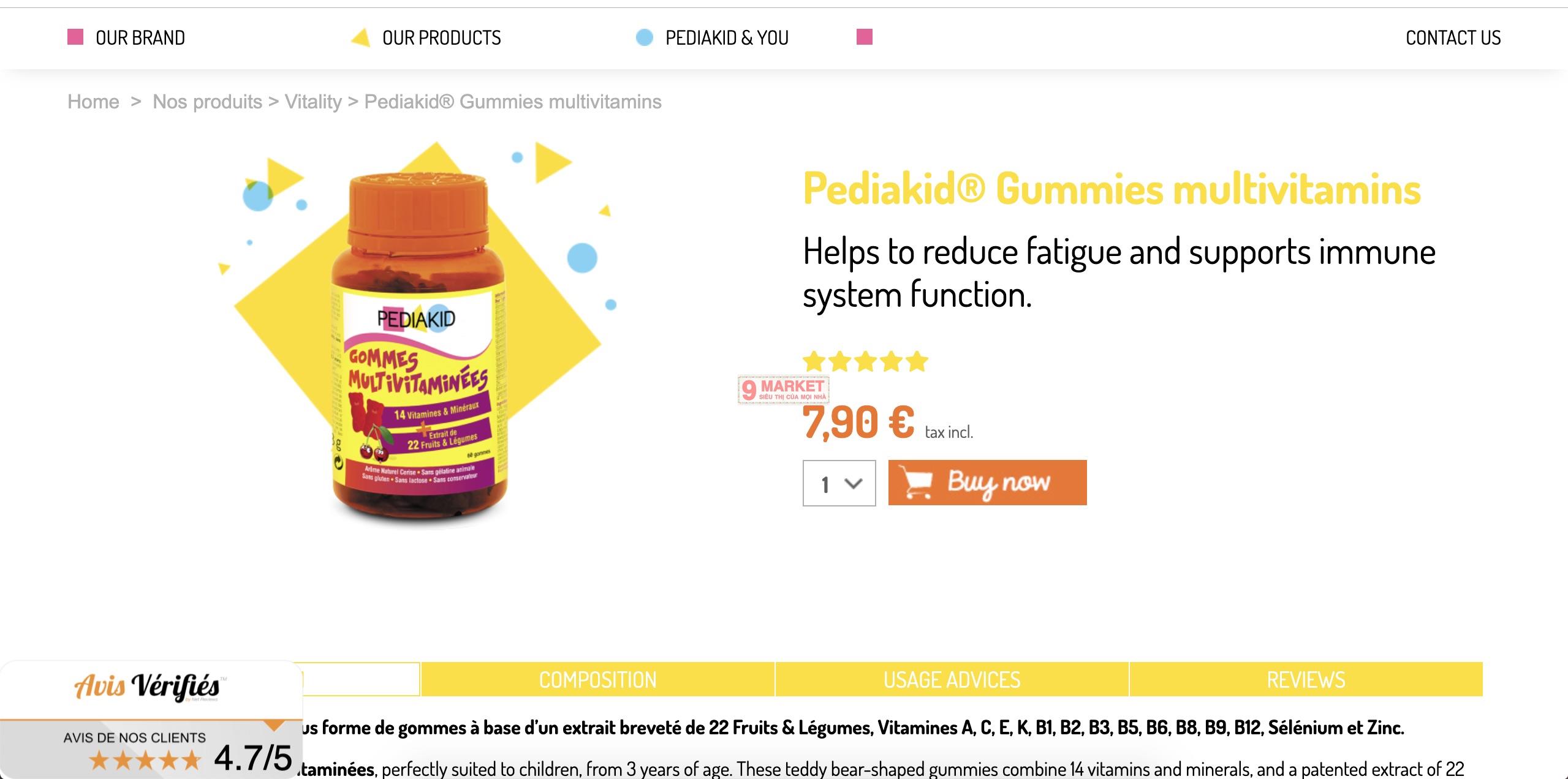The image size is (1568, 779).
Task: Switch to the USAGE ADVICES tab
Action: point(952,679)
